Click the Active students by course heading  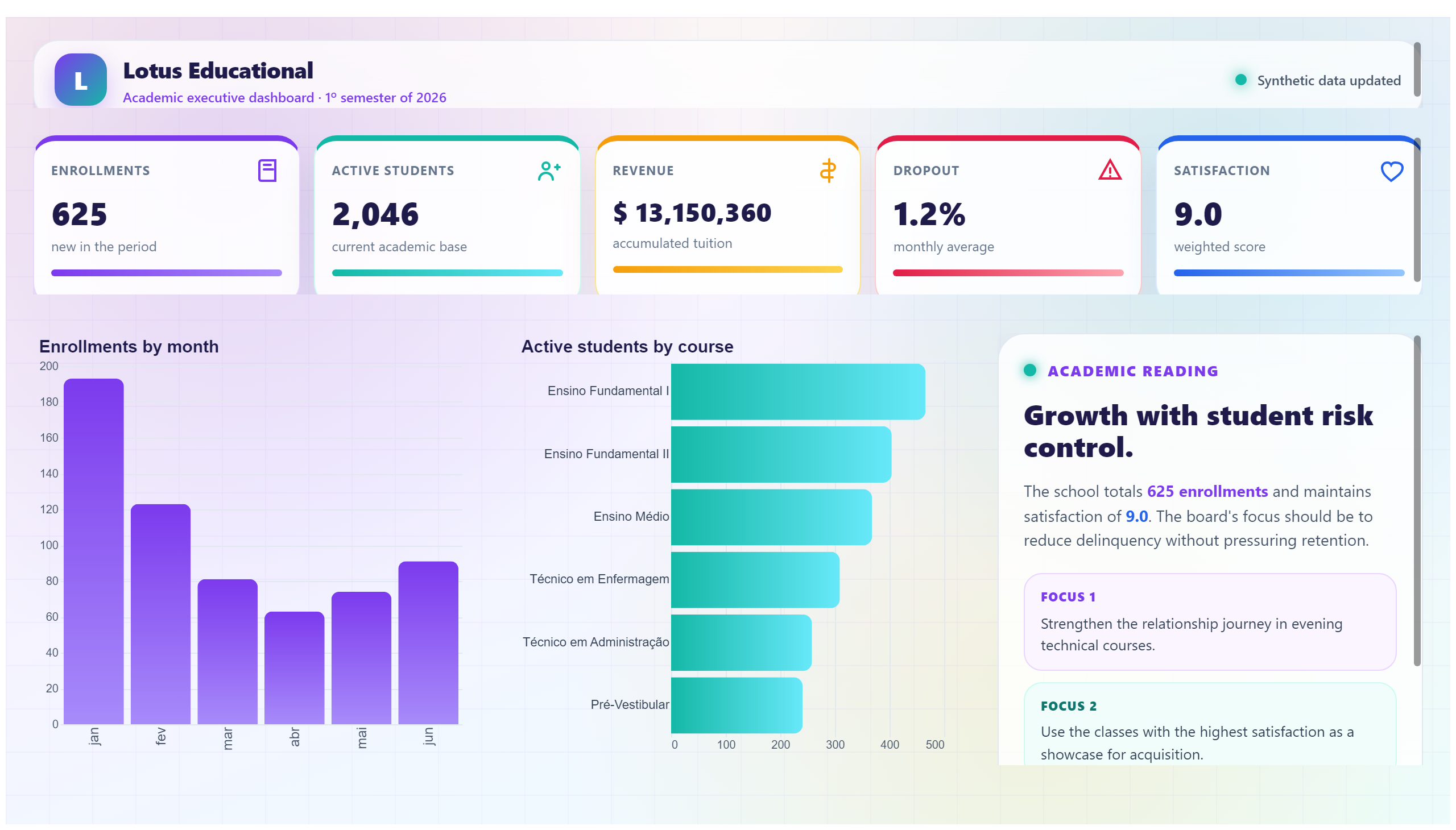(627, 347)
